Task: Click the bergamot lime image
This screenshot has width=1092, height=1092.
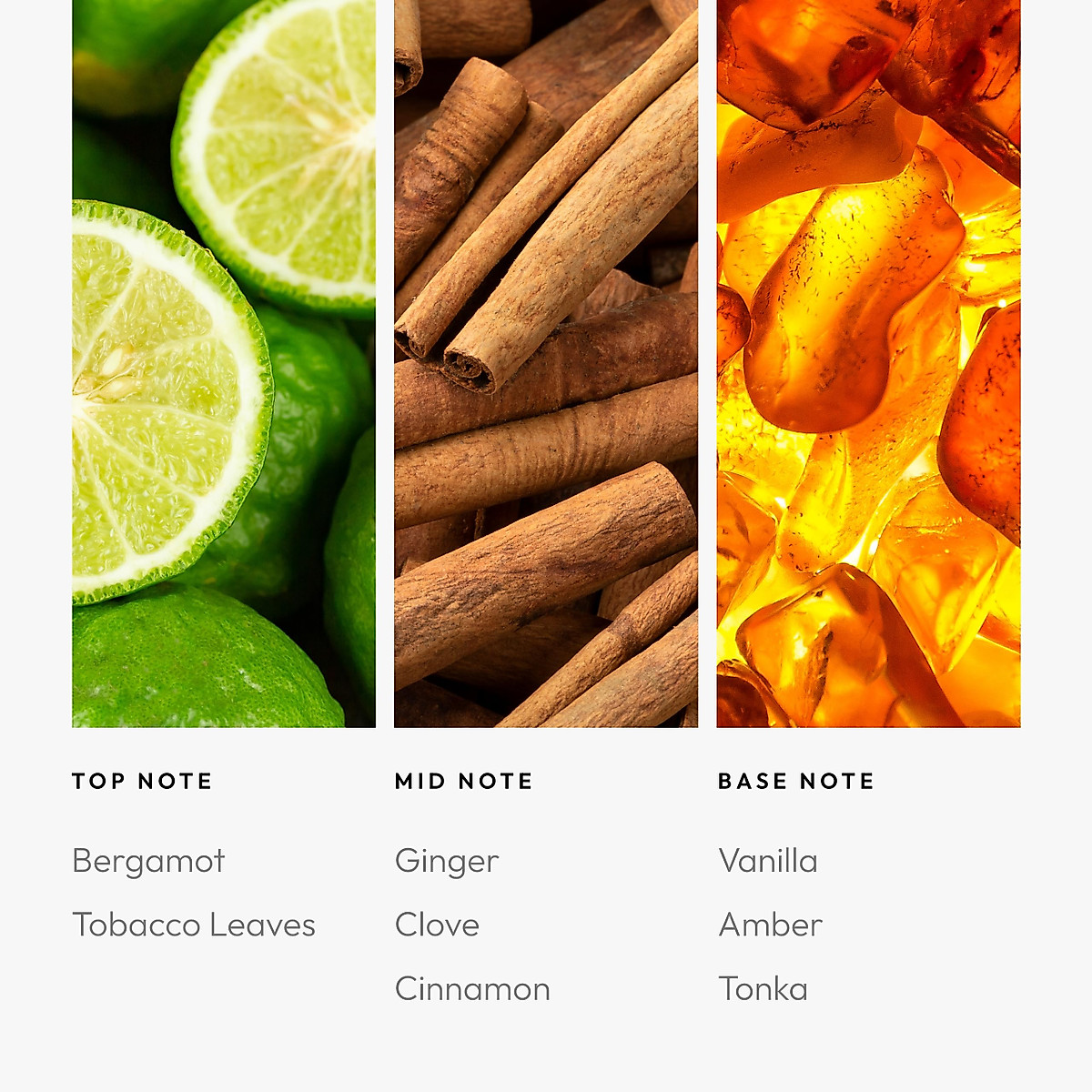Action: pyautogui.click(x=224, y=363)
